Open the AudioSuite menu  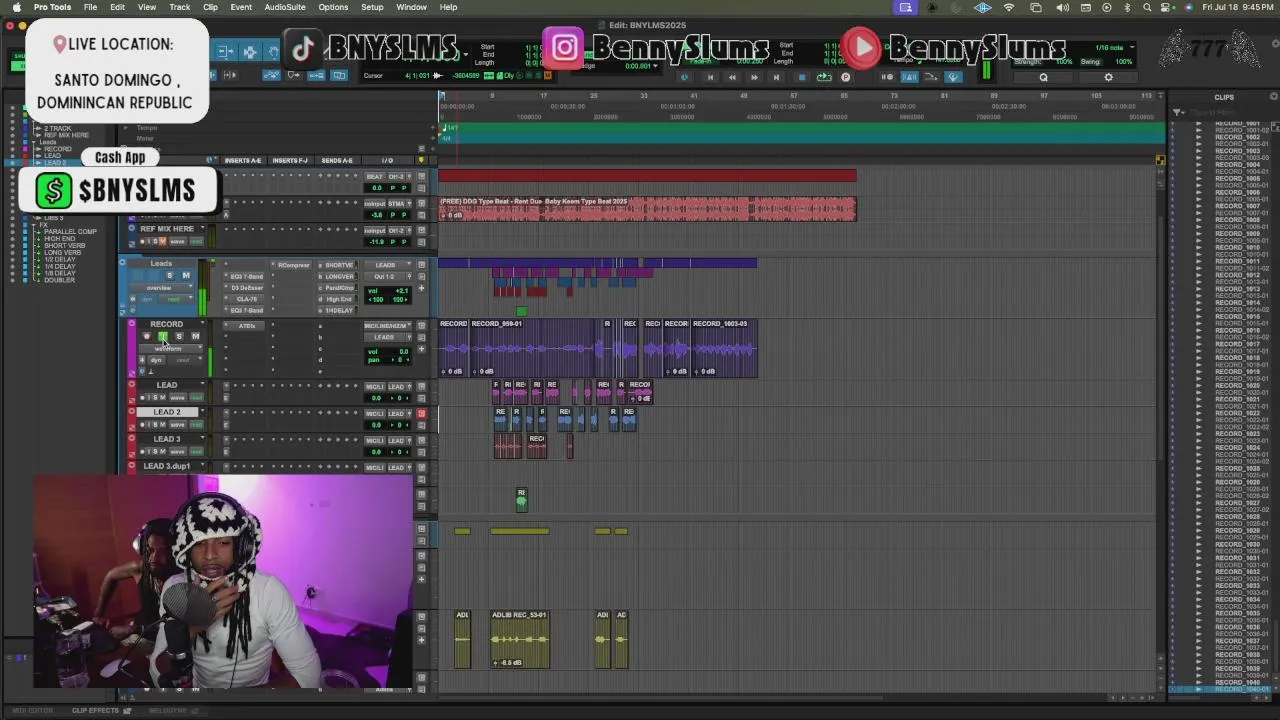(x=285, y=7)
